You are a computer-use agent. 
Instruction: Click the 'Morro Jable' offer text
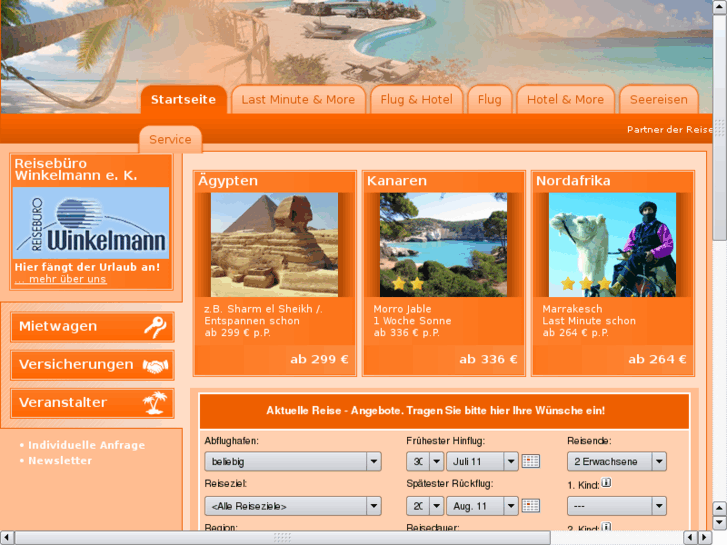pyautogui.click(x=402, y=309)
